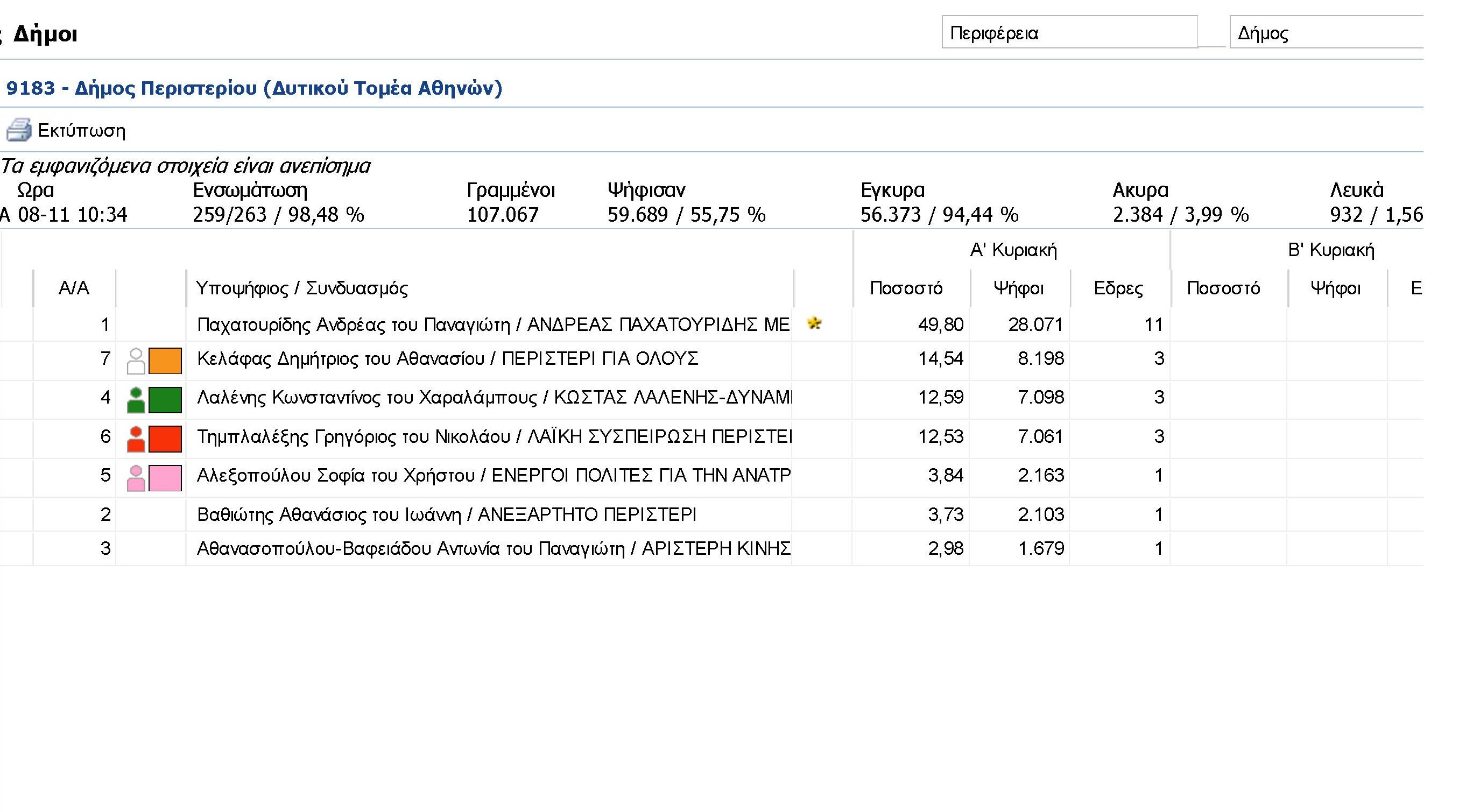Click the green person icon for Λαλένης
This screenshot has width=1480, height=812.
[x=136, y=400]
